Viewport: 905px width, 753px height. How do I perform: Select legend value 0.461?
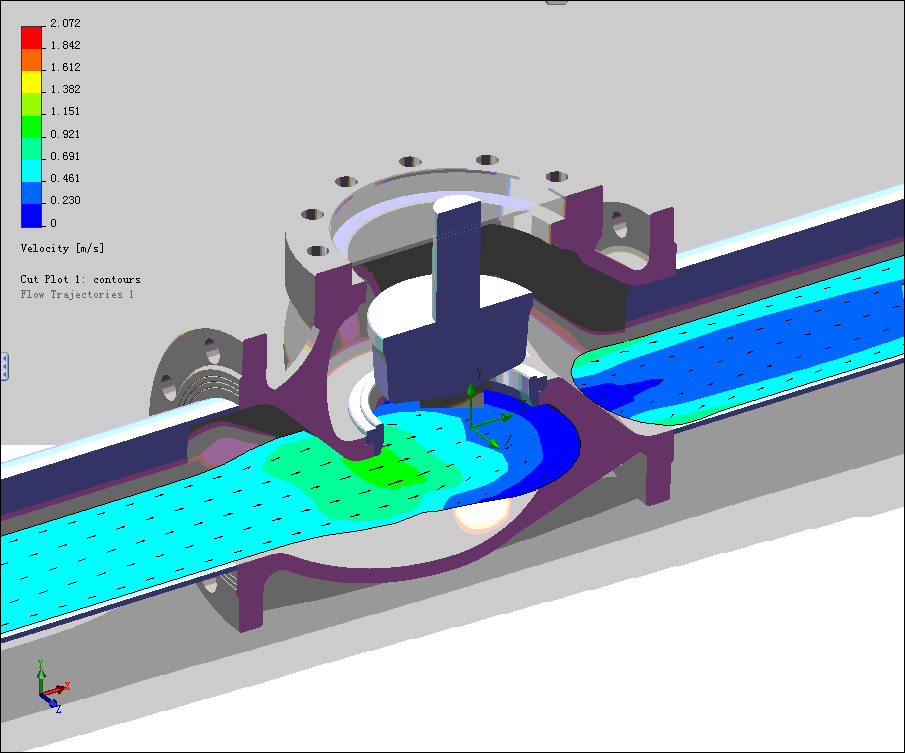tap(65, 178)
